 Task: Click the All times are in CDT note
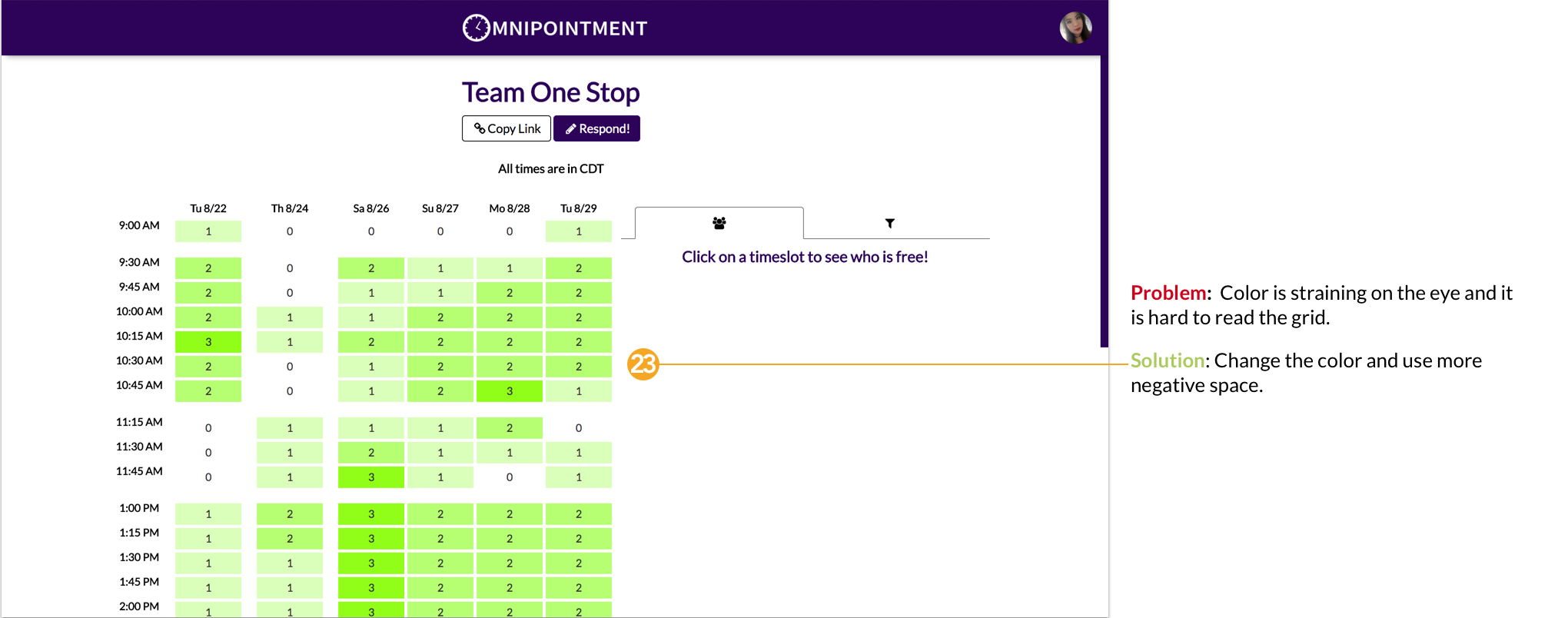[x=551, y=169]
